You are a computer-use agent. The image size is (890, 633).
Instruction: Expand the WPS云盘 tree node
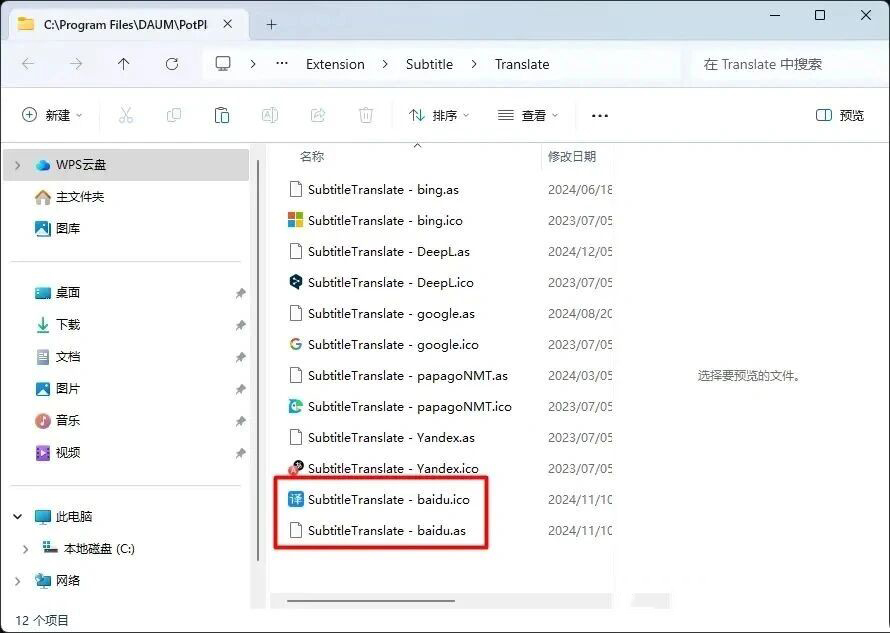(18, 165)
